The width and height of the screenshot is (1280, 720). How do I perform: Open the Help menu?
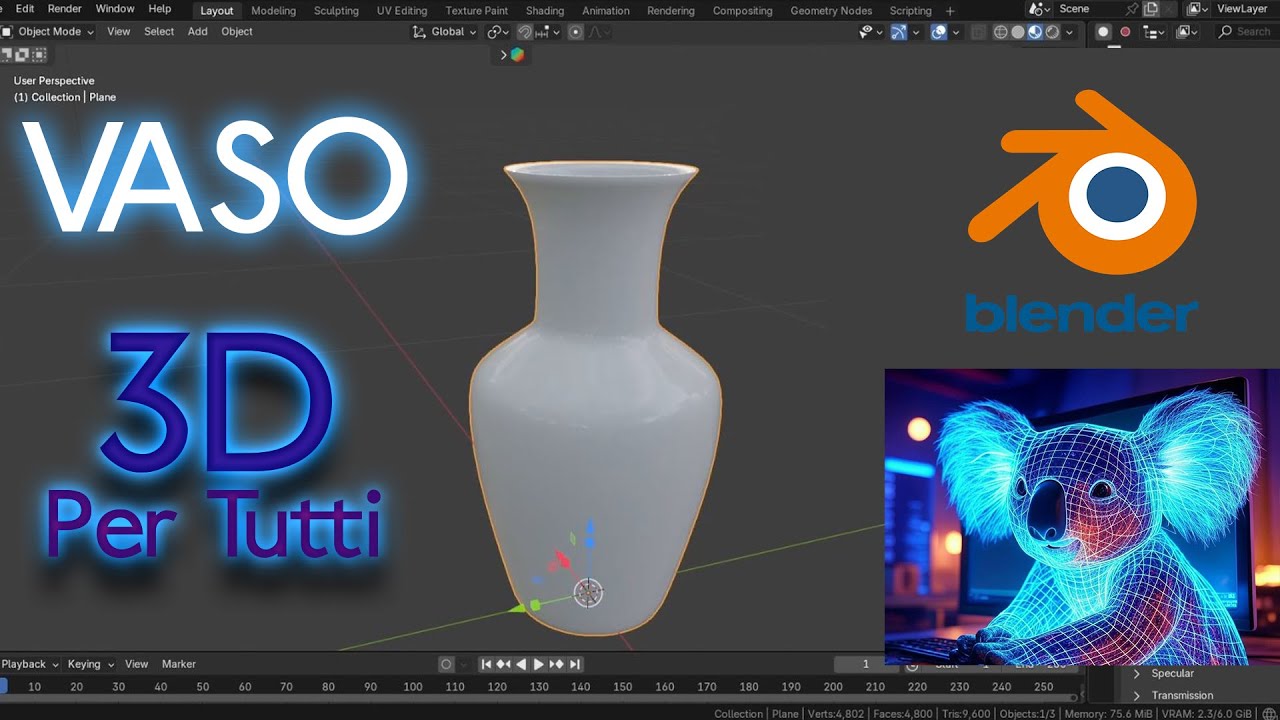click(x=160, y=9)
